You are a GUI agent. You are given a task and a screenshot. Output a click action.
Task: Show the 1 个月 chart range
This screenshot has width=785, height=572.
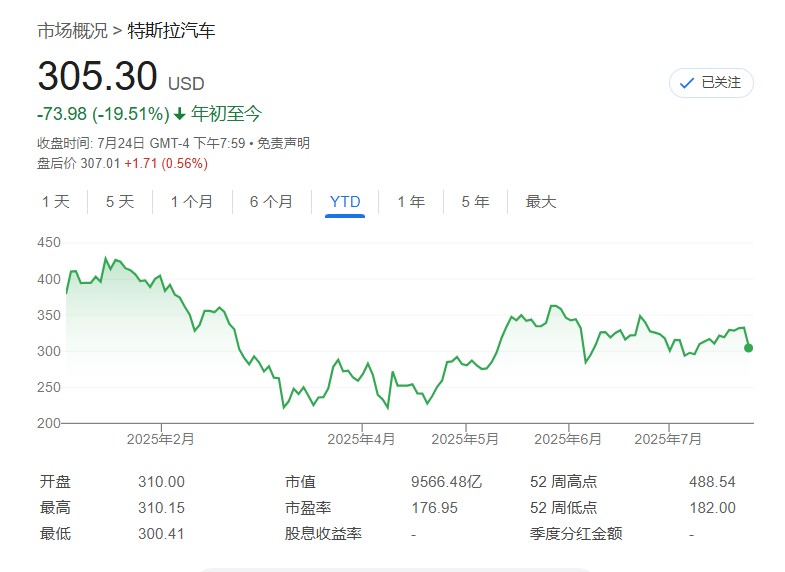click(191, 202)
